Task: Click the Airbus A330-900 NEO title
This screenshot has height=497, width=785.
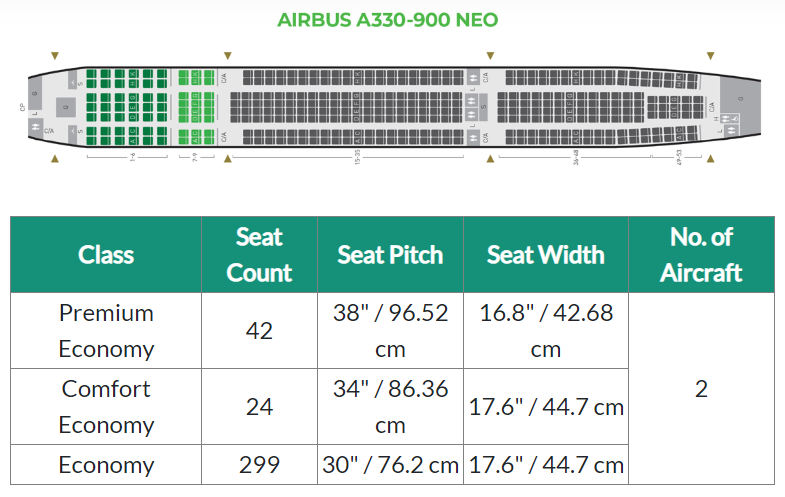Action: coord(387,20)
